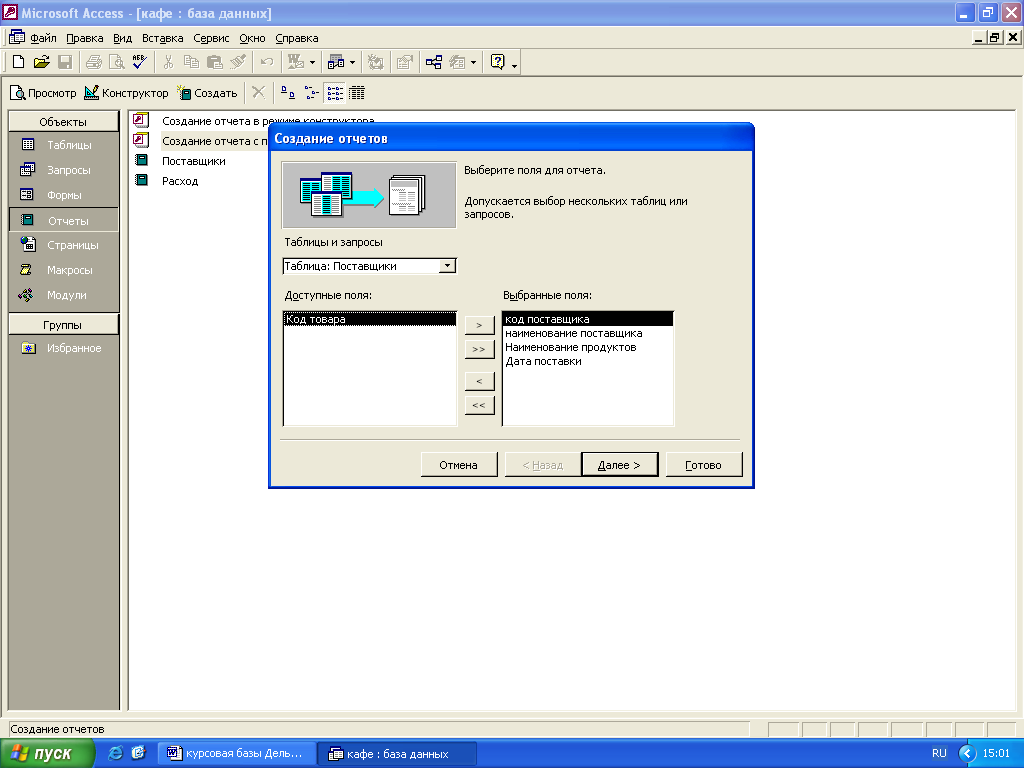Add selected field with > button

click(479, 325)
